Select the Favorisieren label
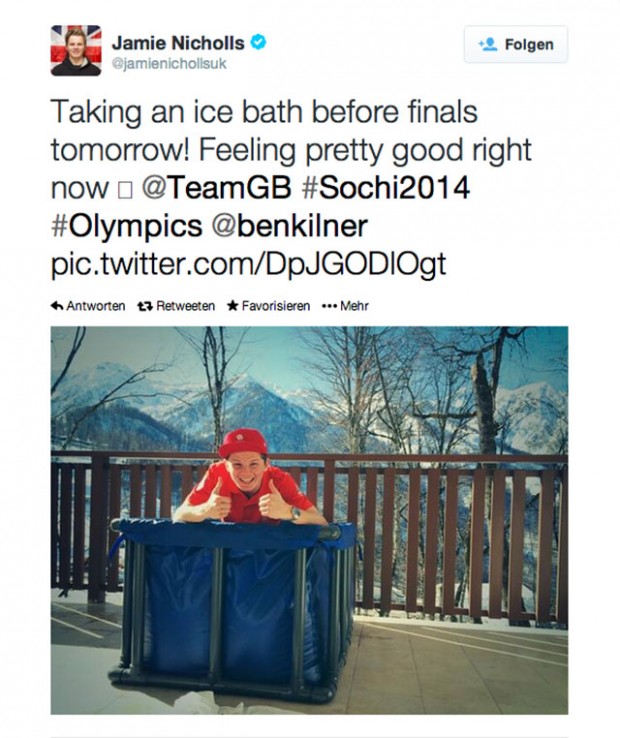The width and height of the screenshot is (620, 738). tap(275, 306)
